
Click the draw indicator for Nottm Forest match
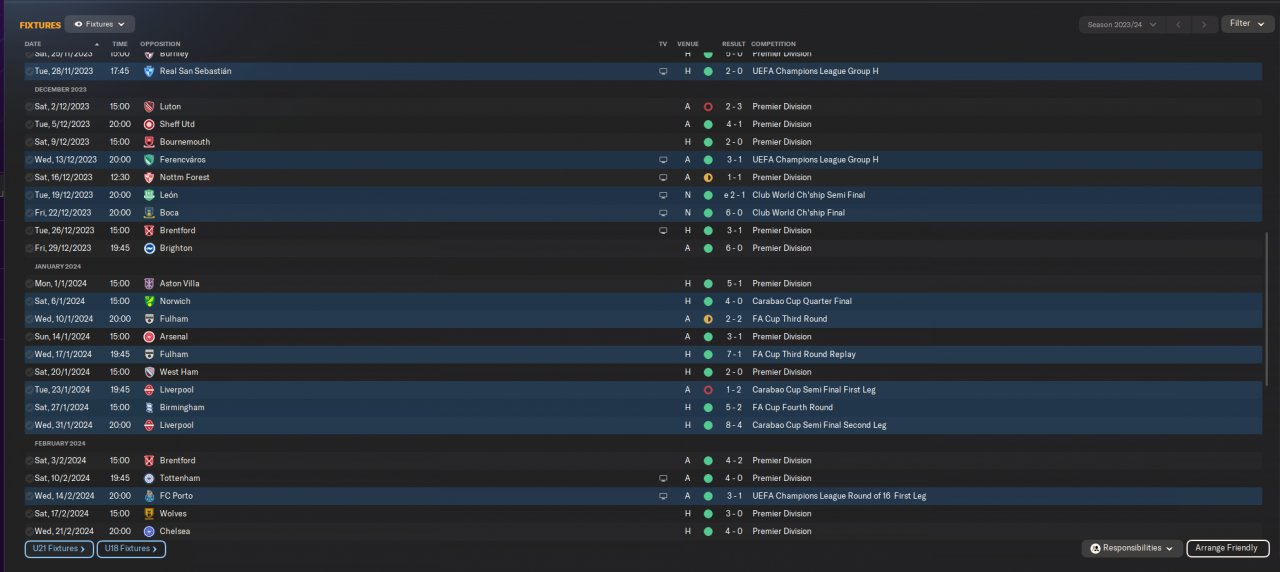pyautogui.click(x=708, y=178)
